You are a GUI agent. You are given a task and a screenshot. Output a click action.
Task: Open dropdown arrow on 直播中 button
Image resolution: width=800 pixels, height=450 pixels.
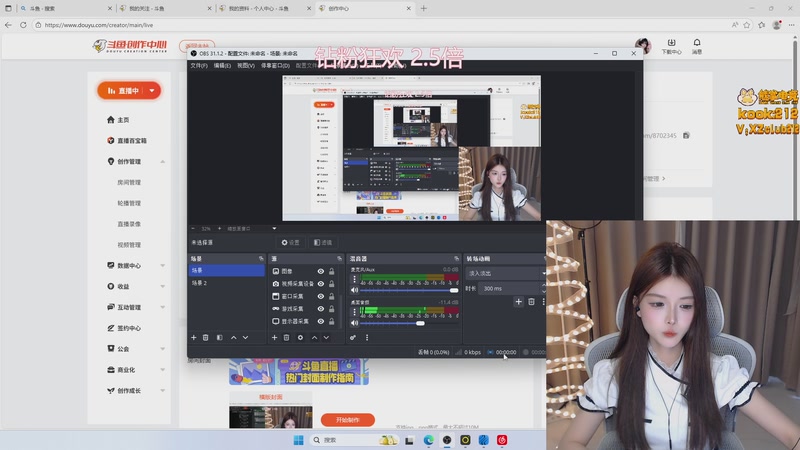click(x=152, y=91)
